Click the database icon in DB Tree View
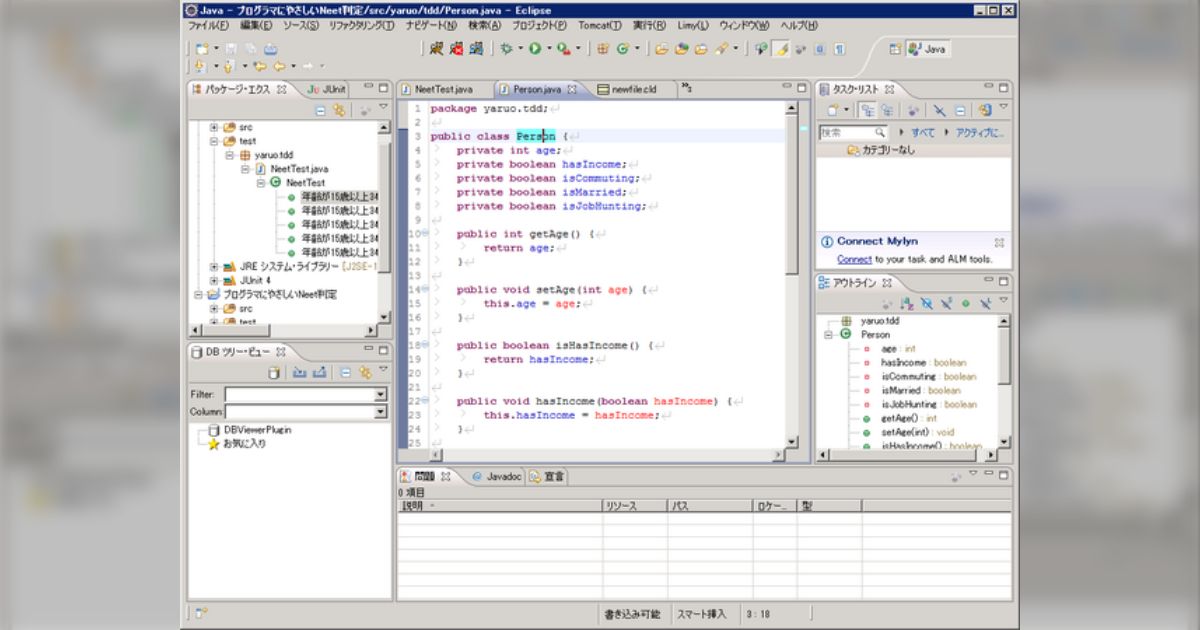The height and width of the screenshot is (630, 1200). pyautogui.click(x=274, y=373)
